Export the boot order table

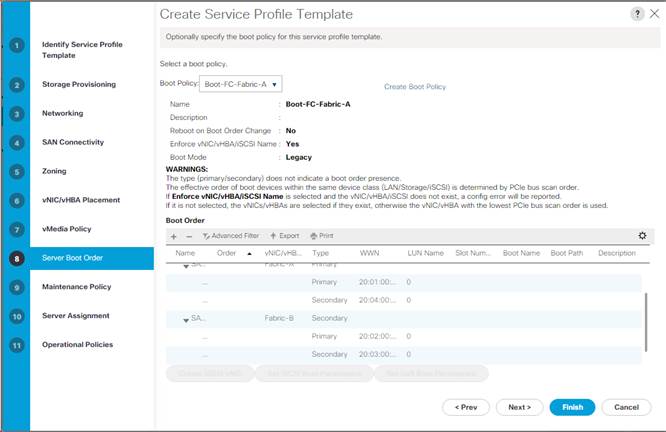pyautogui.click(x=285, y=236)
